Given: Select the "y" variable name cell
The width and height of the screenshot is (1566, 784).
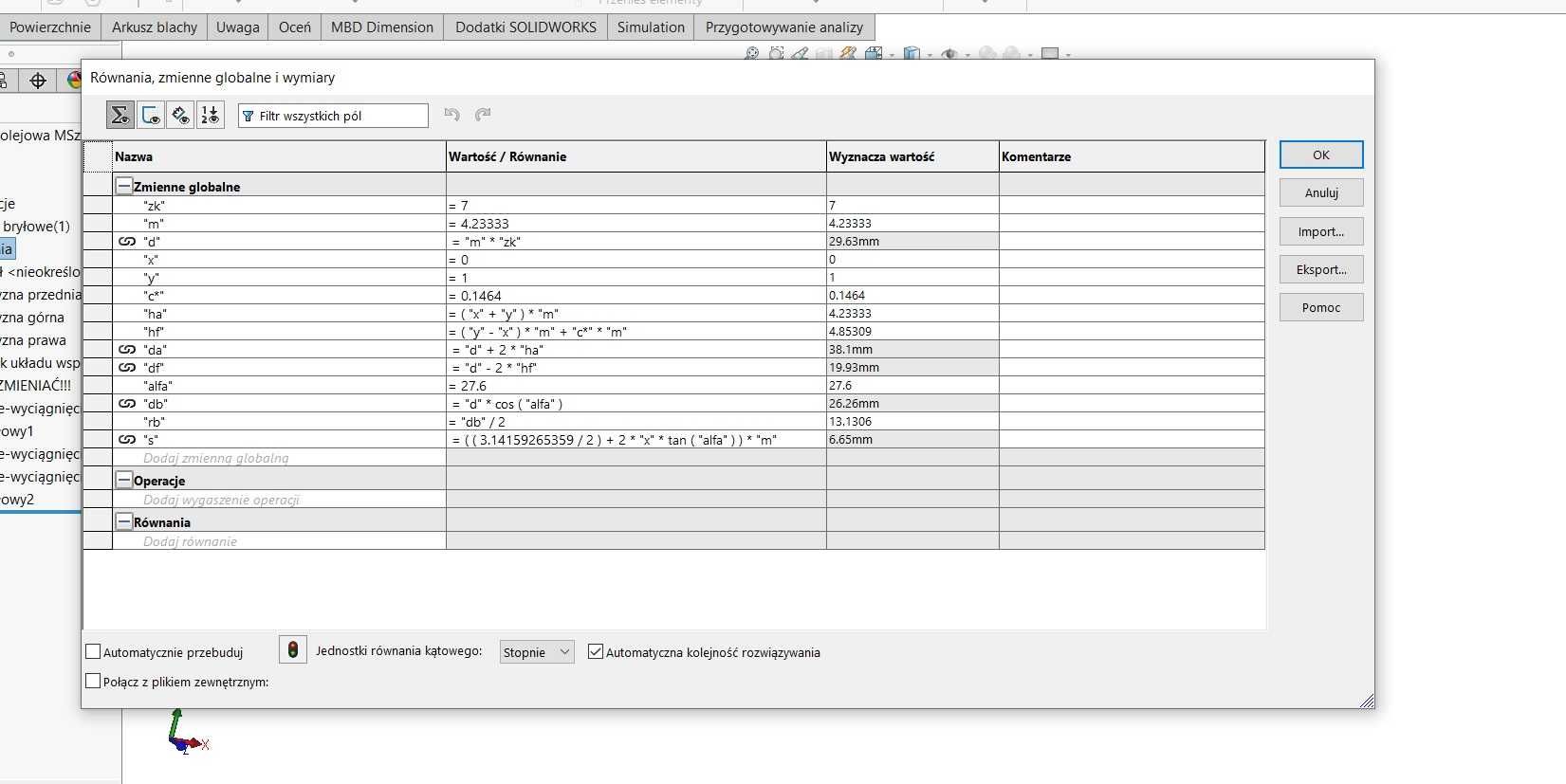Looking at the screenshot, I should click(279, 278).
